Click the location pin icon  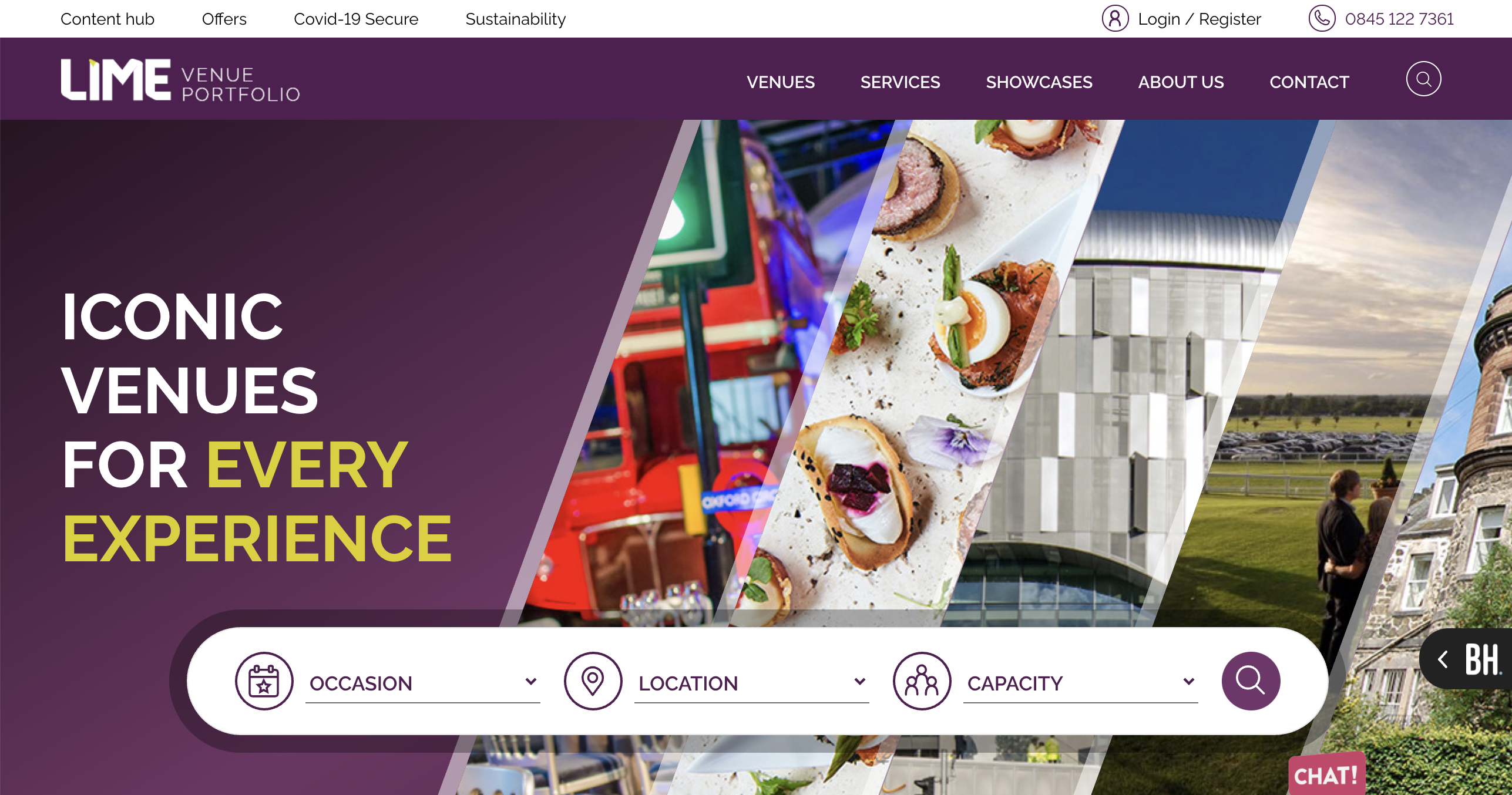click(593, 681)
